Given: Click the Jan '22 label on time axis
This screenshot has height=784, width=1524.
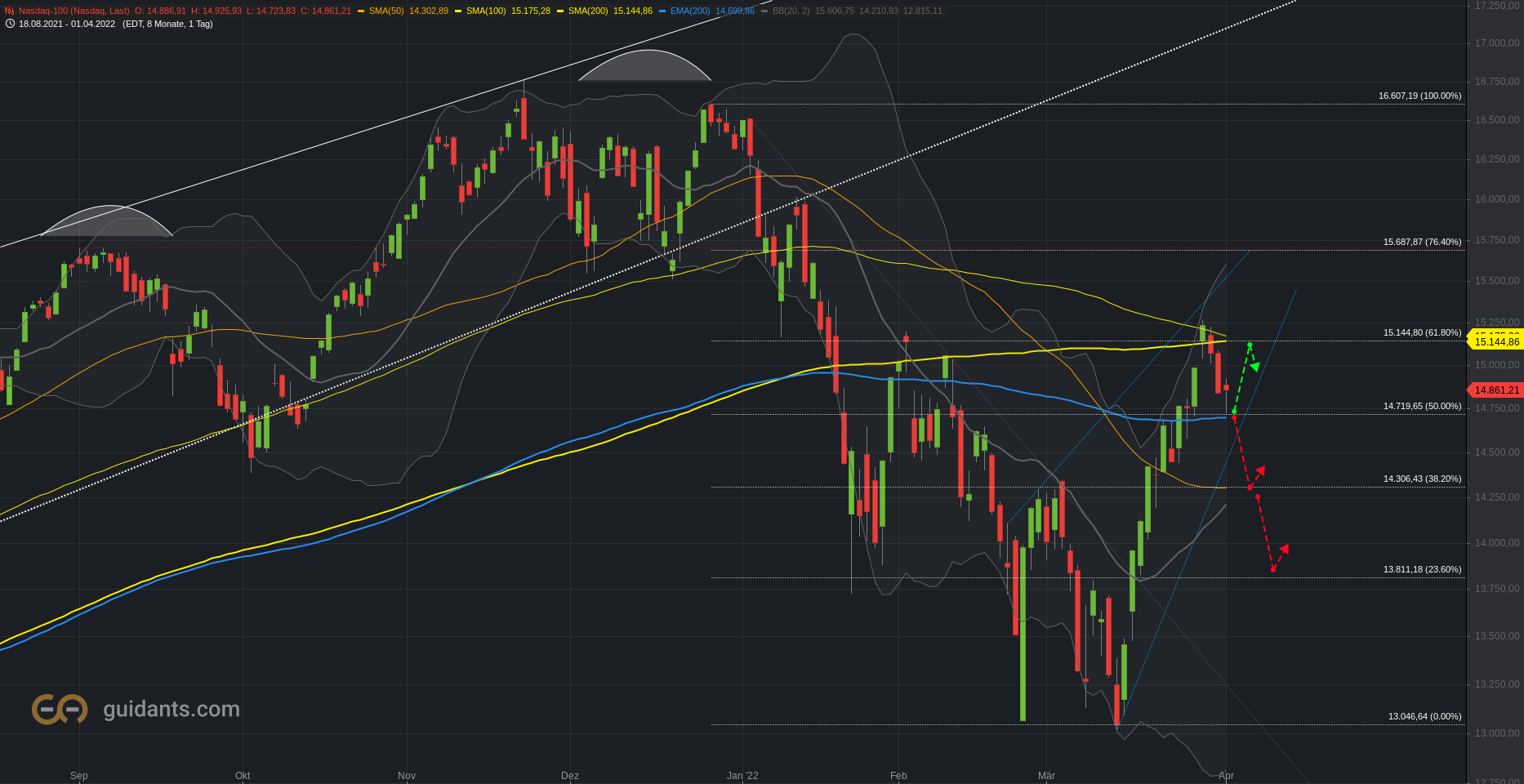Looking at the screenshot, I should 742,776.
